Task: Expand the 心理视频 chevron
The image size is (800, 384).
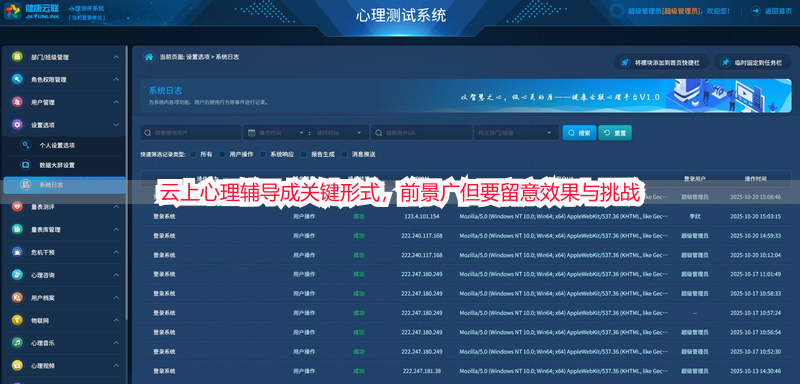Action: click(x=116, y=365)
